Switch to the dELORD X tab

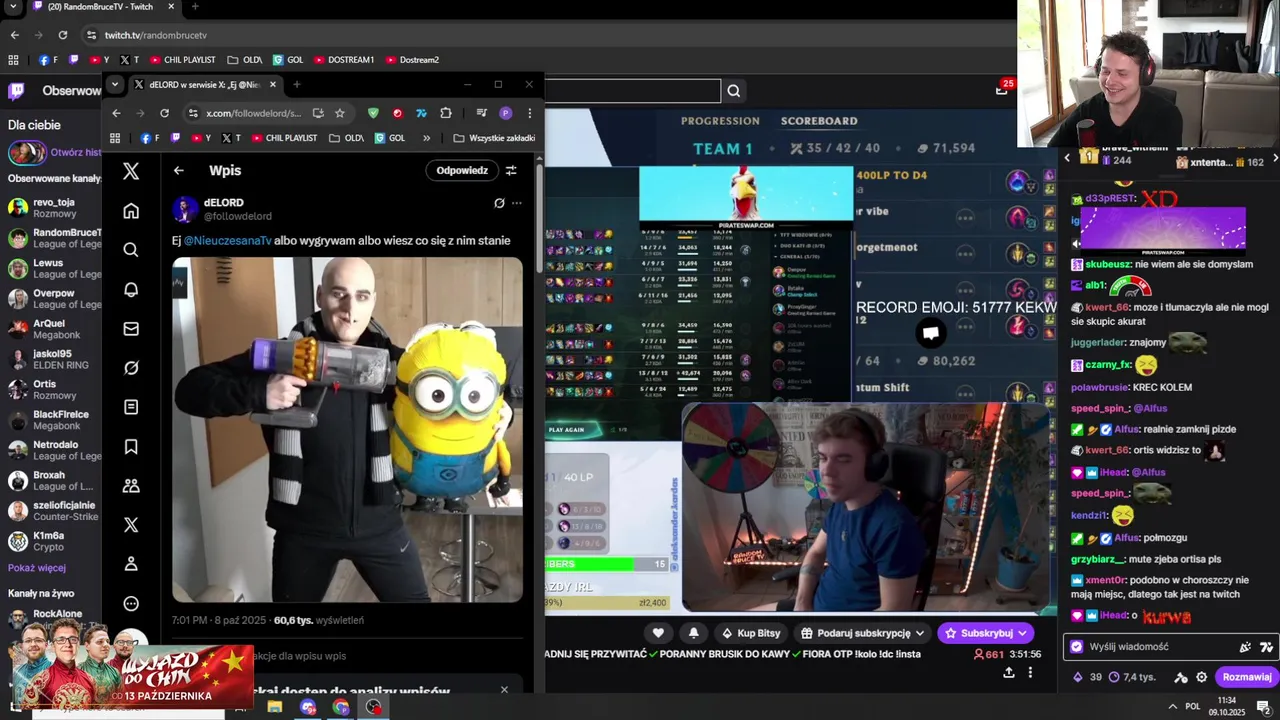point(204,85)
